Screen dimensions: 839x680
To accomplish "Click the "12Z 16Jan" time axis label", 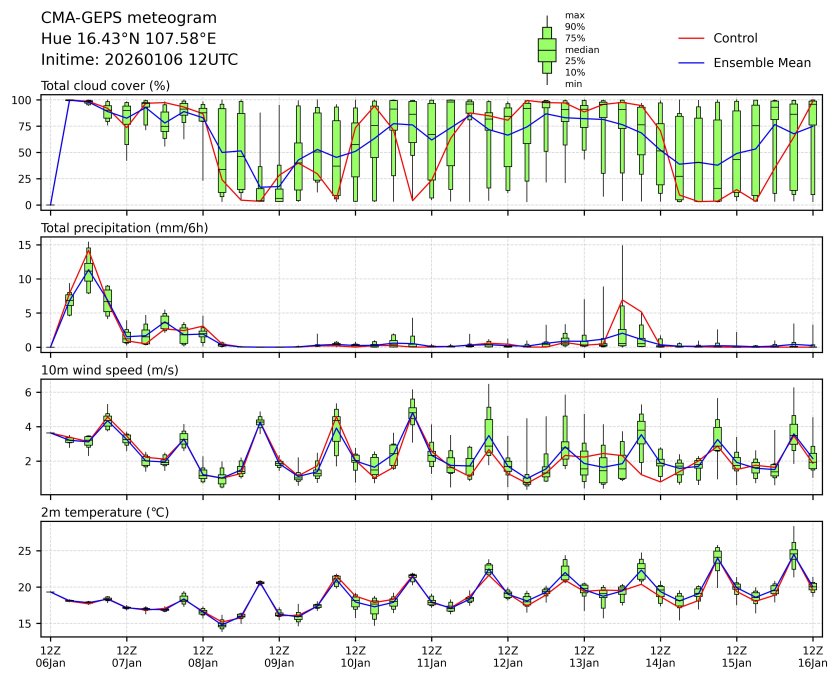I will point(812,656).
